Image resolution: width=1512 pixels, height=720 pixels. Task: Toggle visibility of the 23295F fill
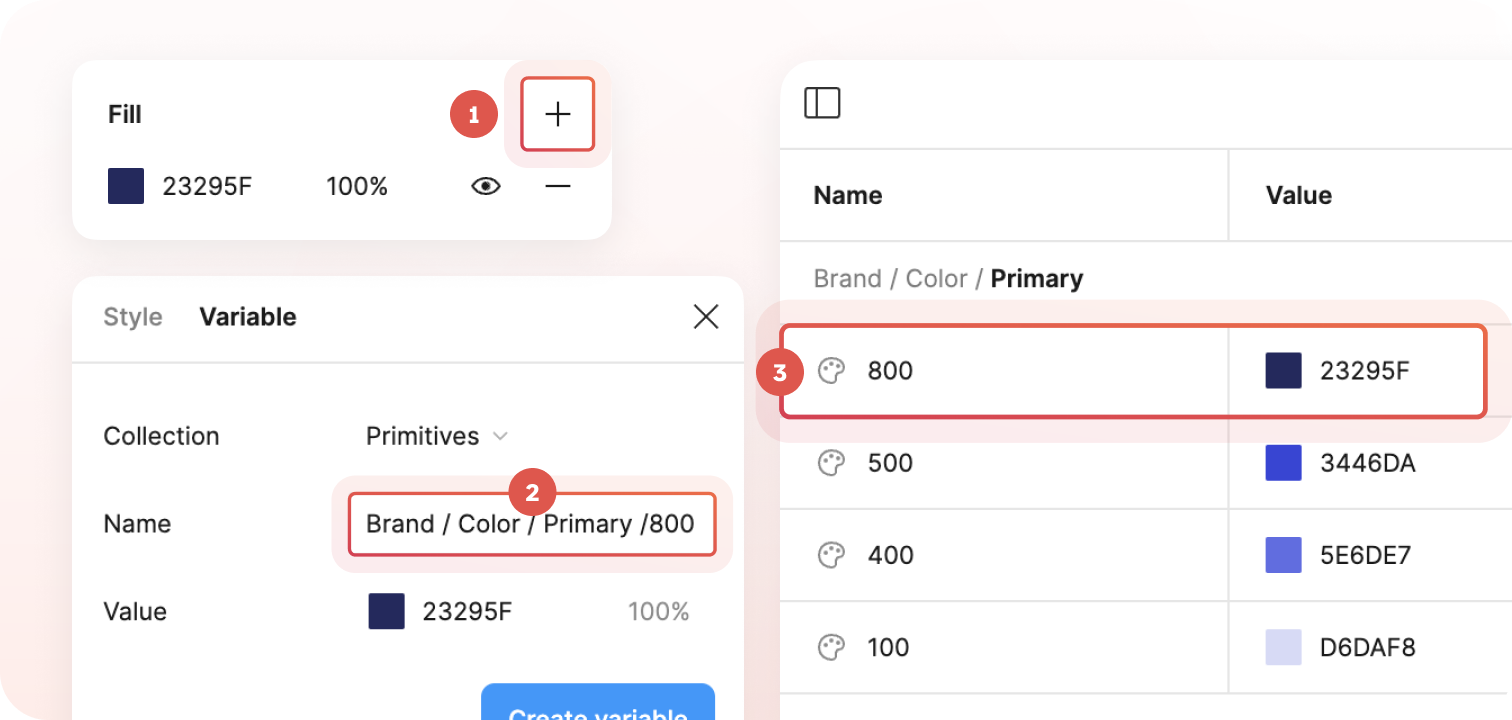[x=485, y=185]
